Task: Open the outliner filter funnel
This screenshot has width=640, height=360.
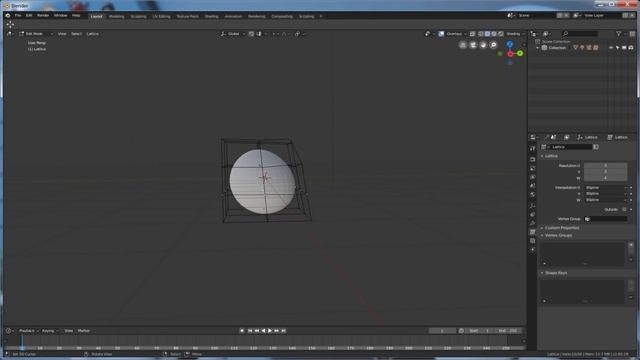Action: pyautogui.click(x=619, y=34)
